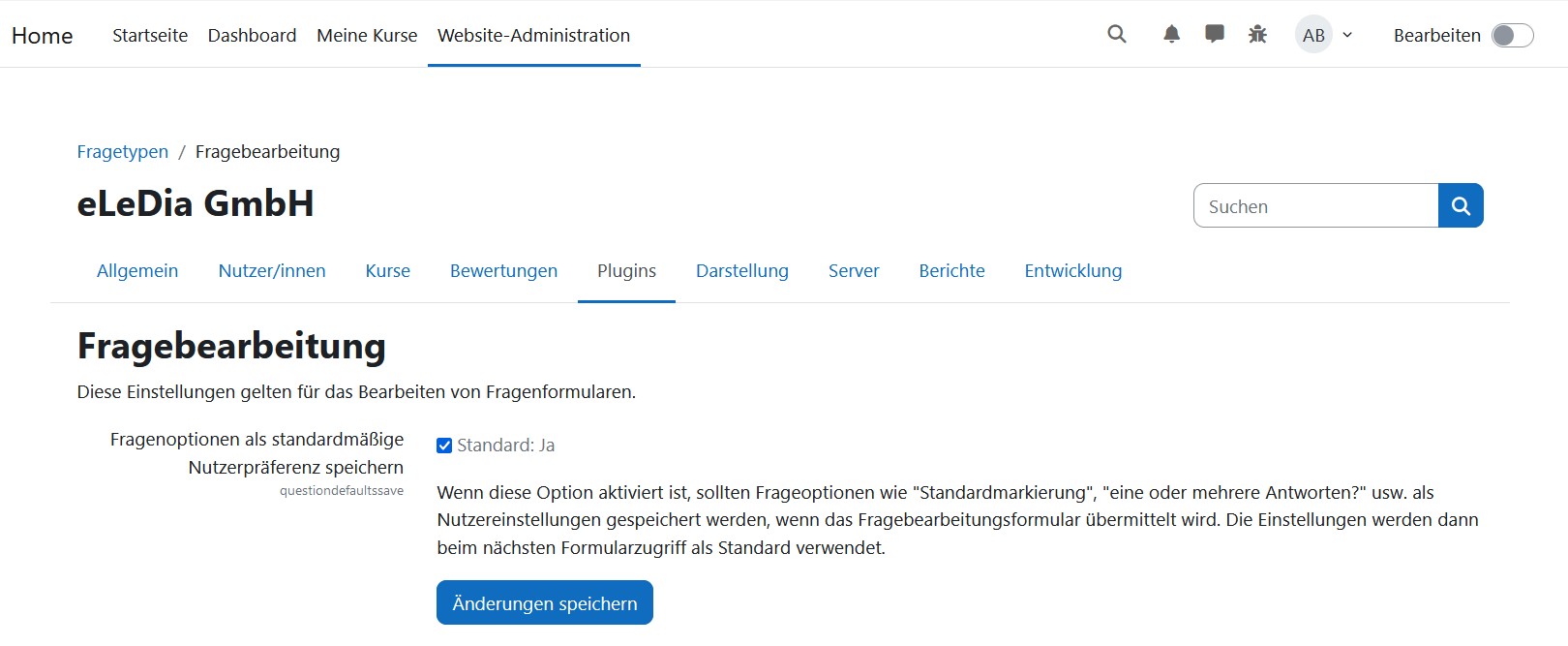This screenshot has height=646, width=1568.
Task: Click the Änderungen speichern button
Action: pos(544,603)
